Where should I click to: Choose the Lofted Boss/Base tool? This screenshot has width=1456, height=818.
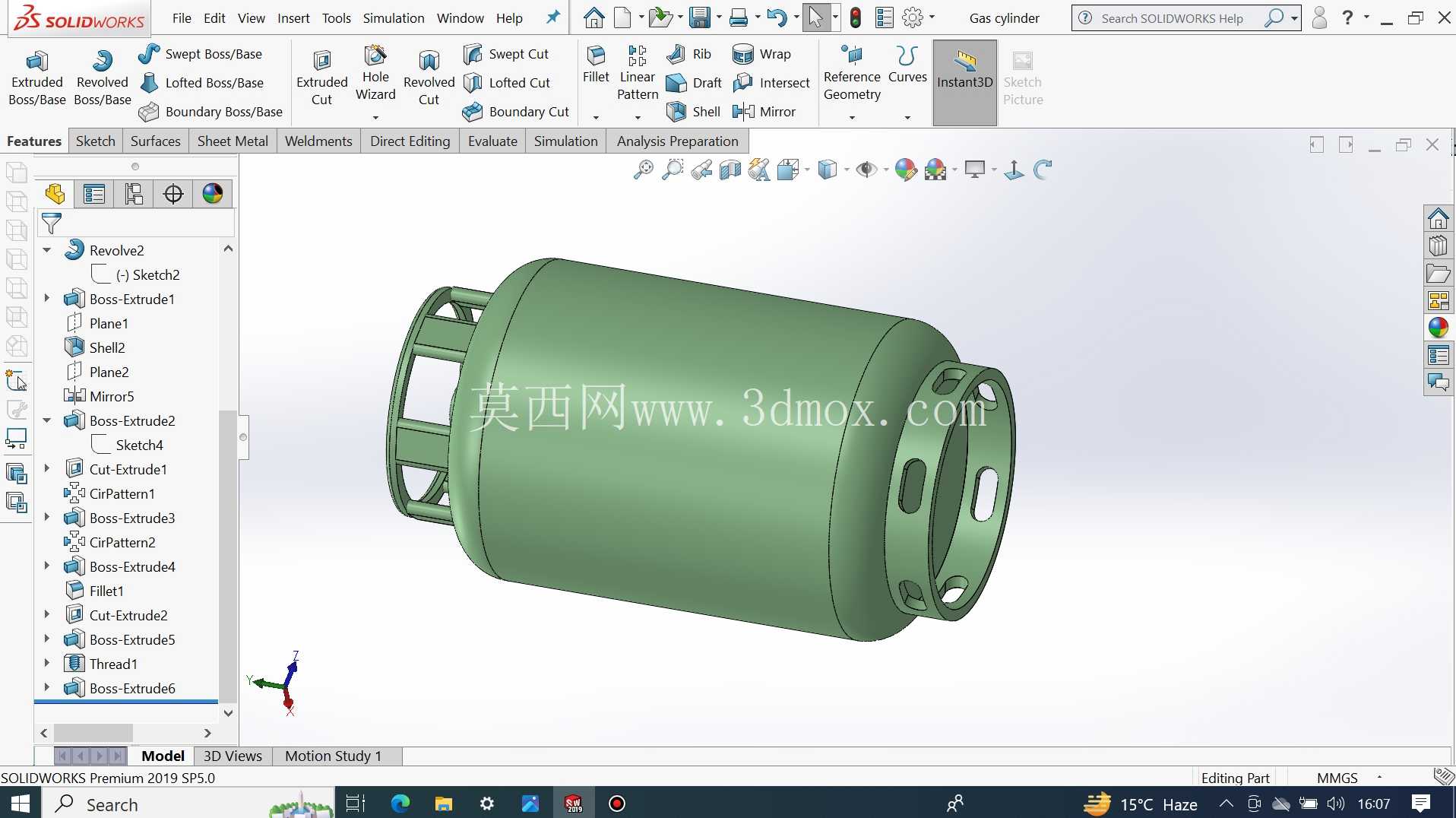pos(202,83)
